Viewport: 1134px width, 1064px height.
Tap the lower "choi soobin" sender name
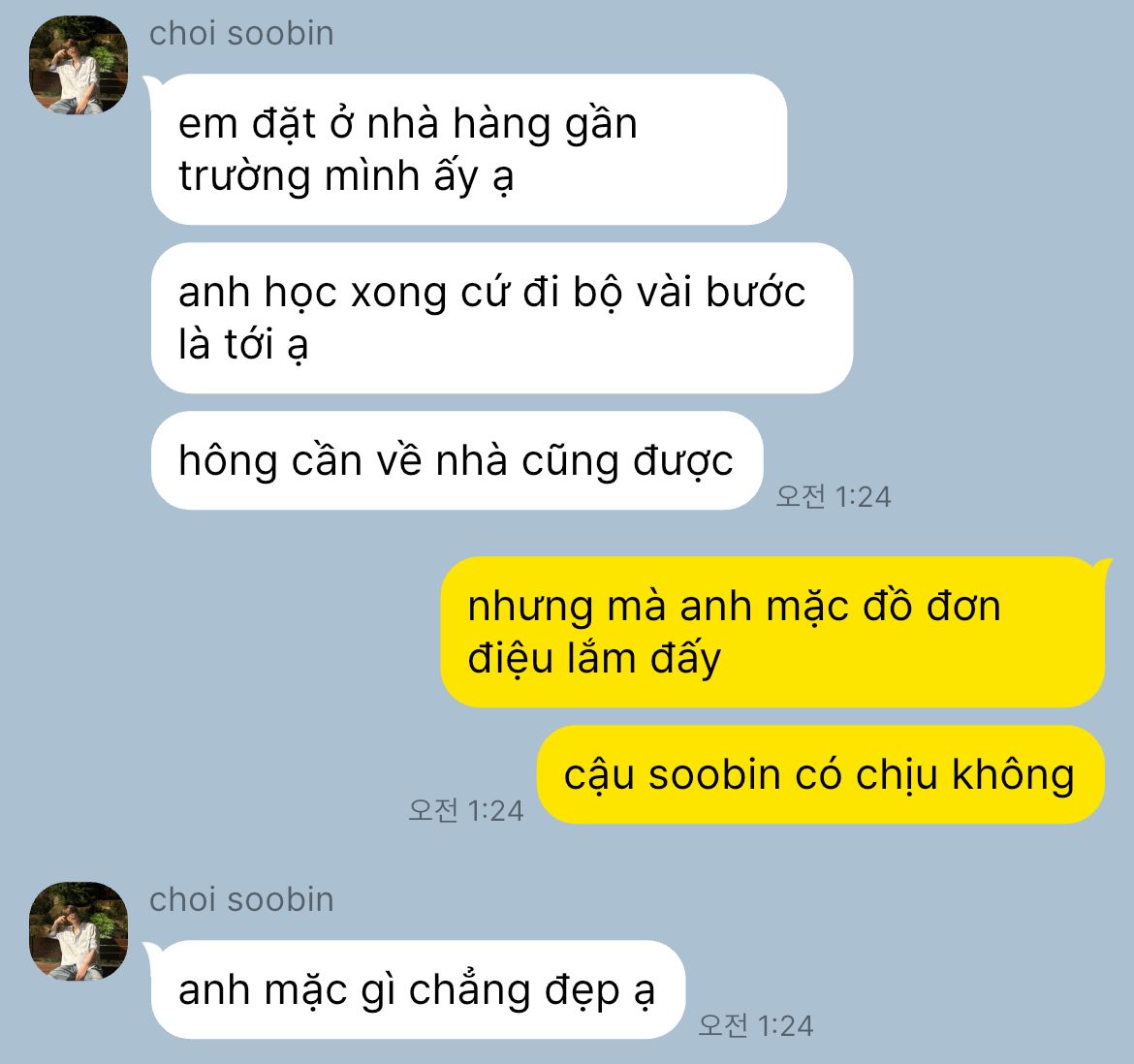pos(241,900)
